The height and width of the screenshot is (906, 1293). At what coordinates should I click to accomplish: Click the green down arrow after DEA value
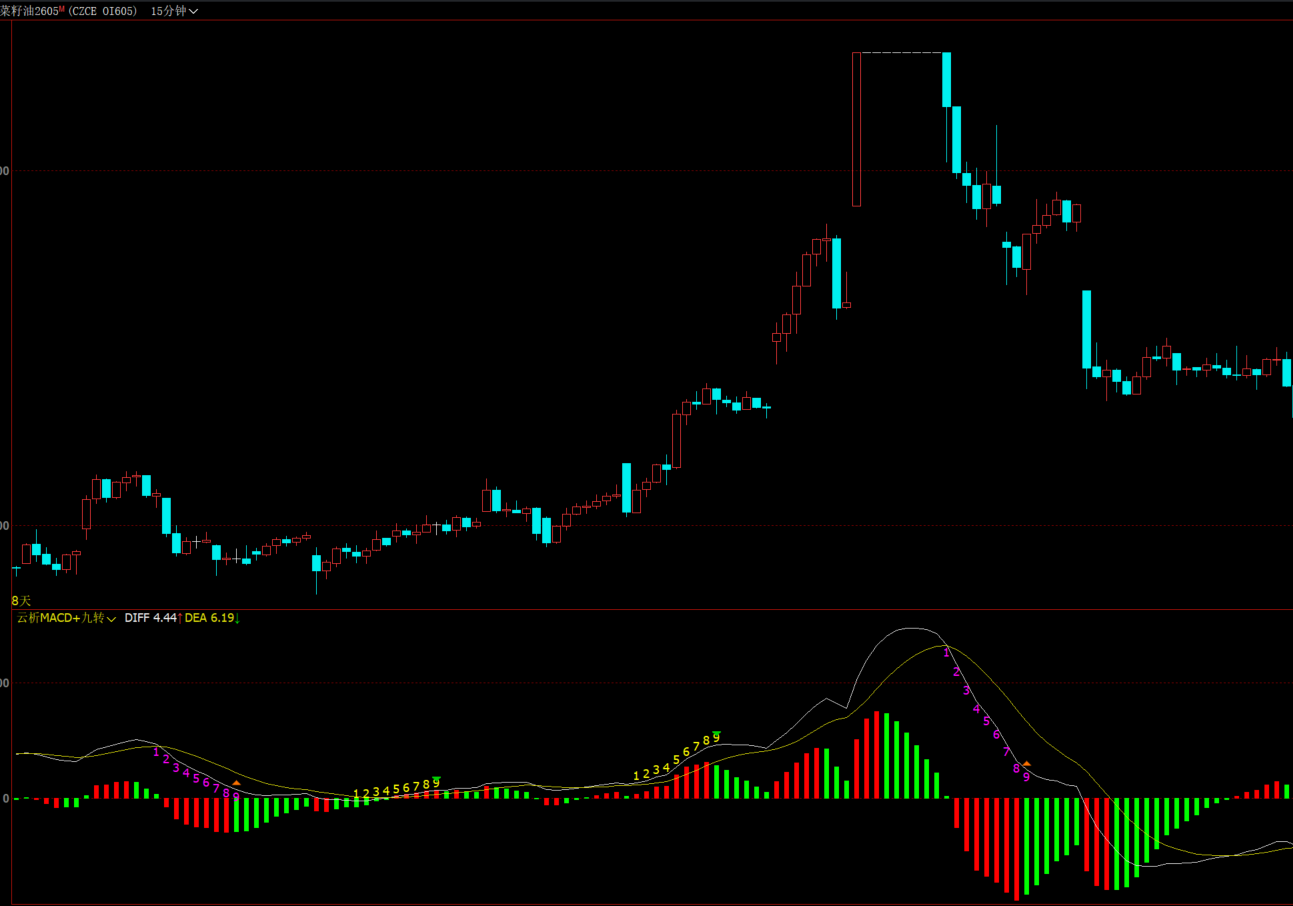[238, 618]
